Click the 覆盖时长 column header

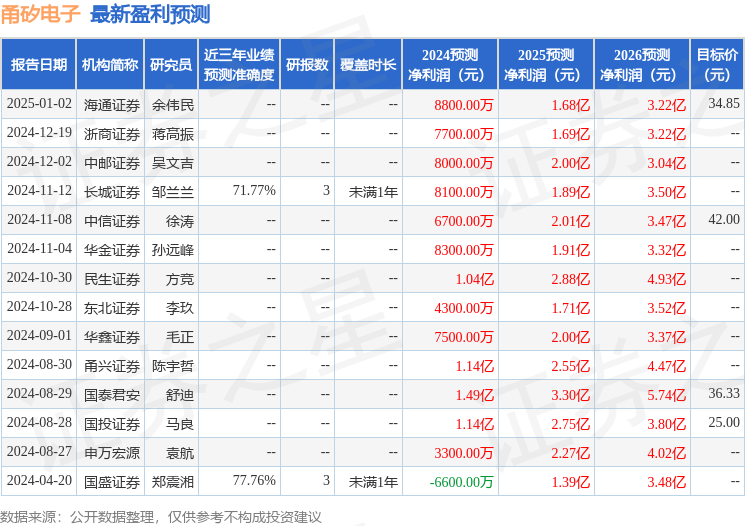(x=368, y=65)
